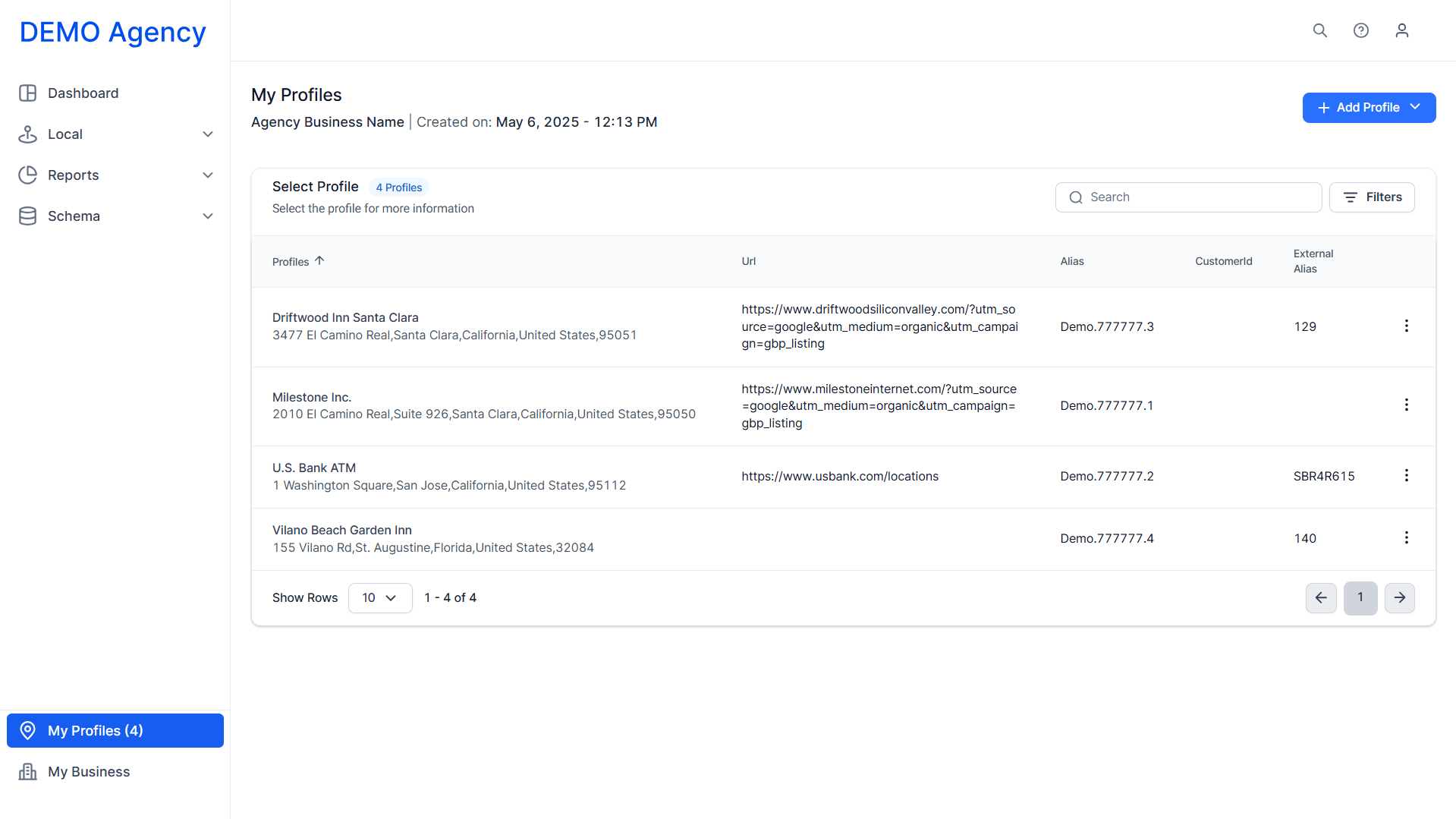Screen dimensions: 1456x819
Task: Open the driftwoodsiliconvalley.com URL
Action: coord(880,326)
